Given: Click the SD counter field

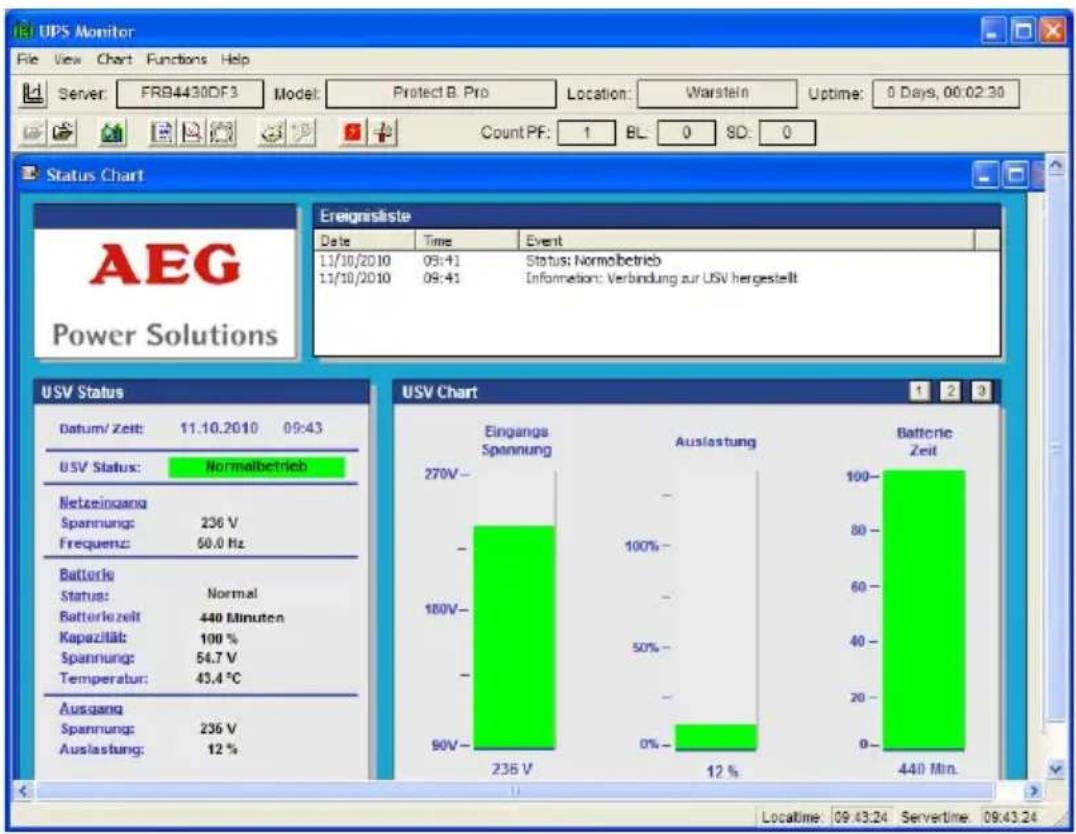Looking at the screenshot, I should [x=787, y=133].
